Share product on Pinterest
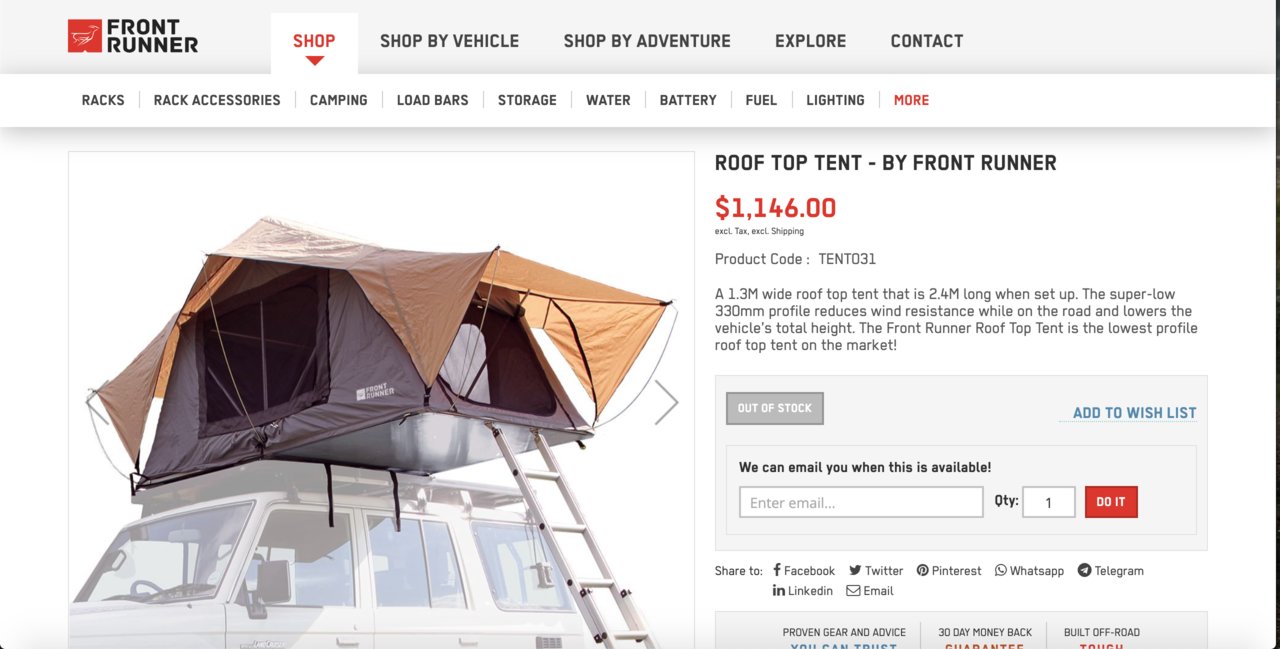Screen dimensions: 1280x649 949,571
